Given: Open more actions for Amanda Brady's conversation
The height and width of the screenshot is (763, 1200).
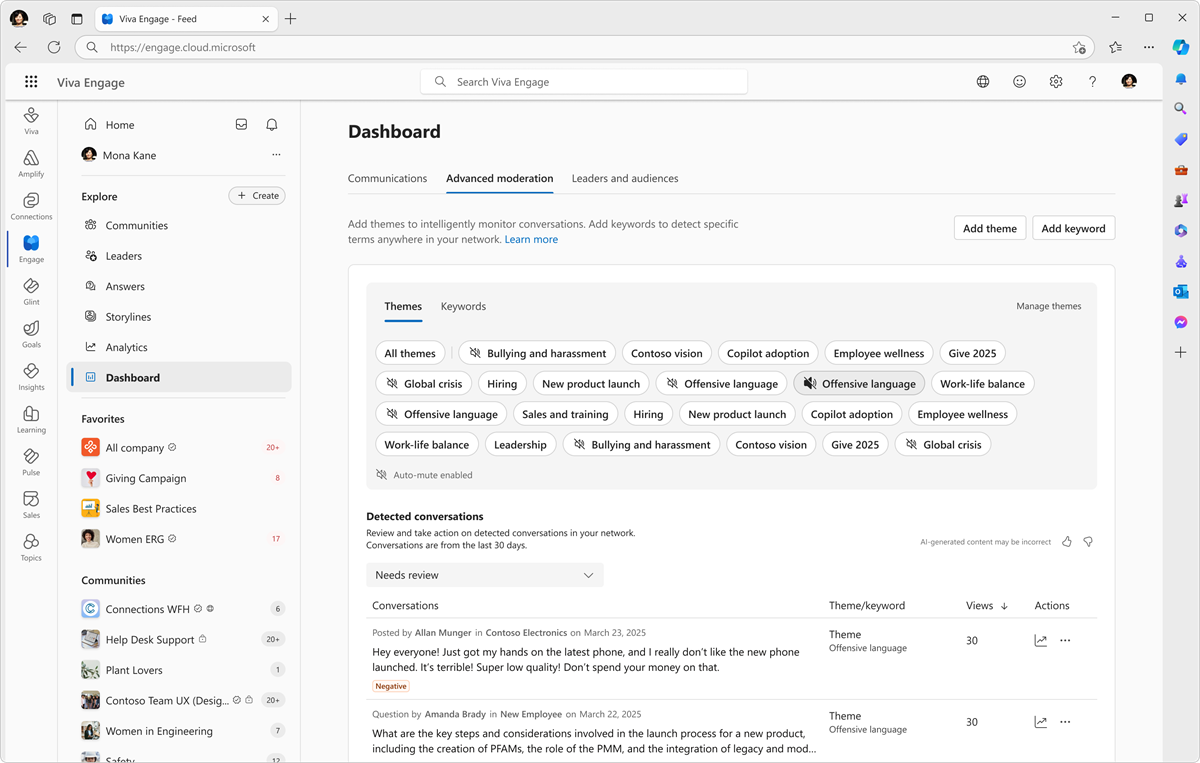Looking at the screenshot, I should tap(1065, 722).
